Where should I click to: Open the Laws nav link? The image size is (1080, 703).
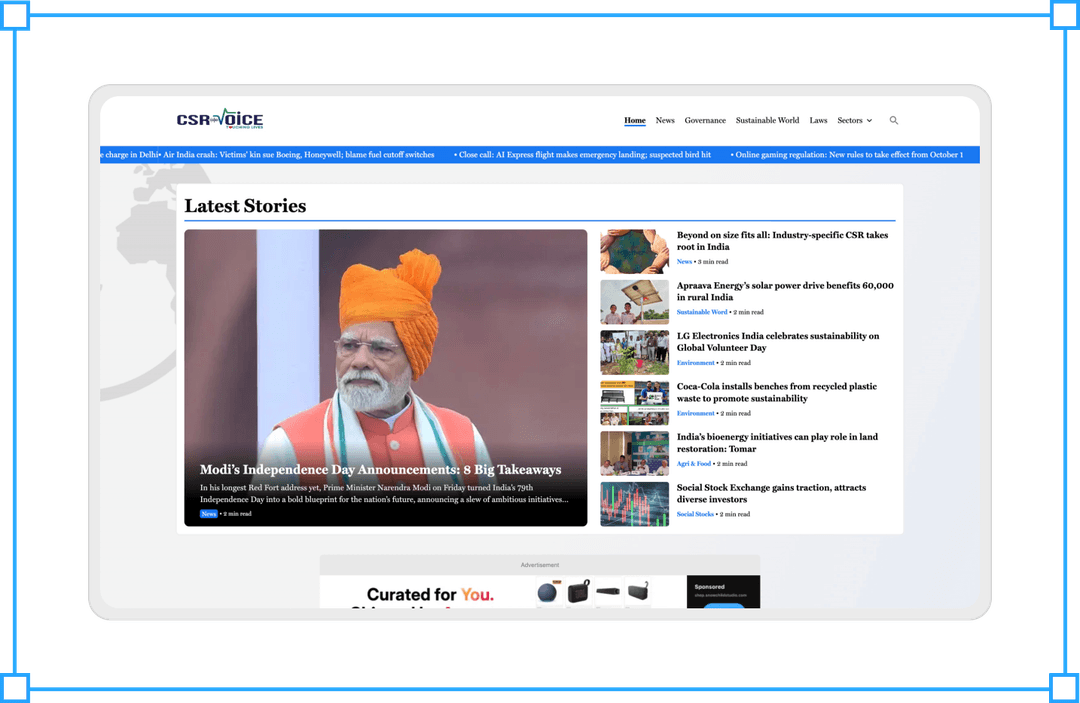(x=818, y=120)
